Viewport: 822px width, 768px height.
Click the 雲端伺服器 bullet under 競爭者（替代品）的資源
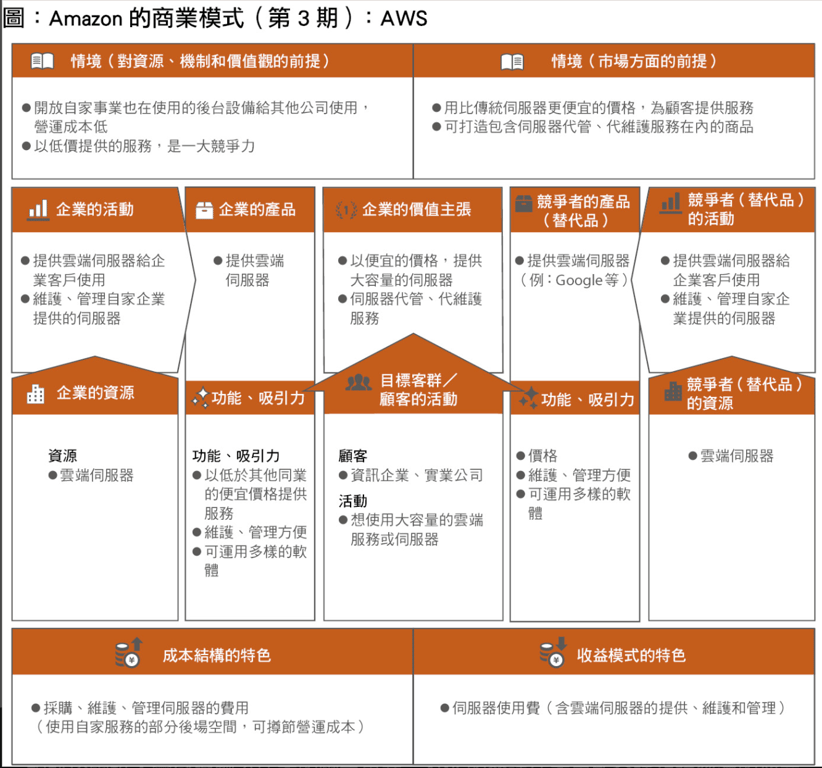[x=731, y=456]
